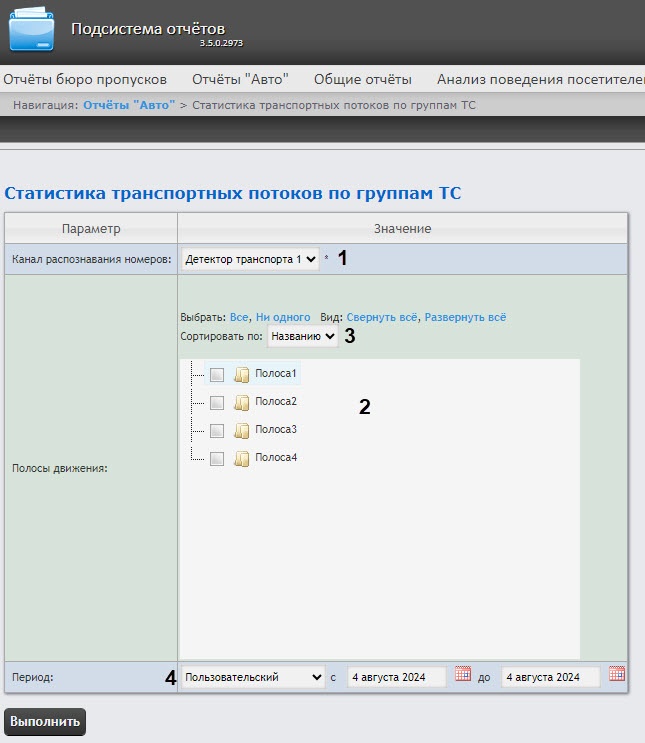Enable the Полоса2 lane checkbox
645x743 pixels.
click(217, 402)
